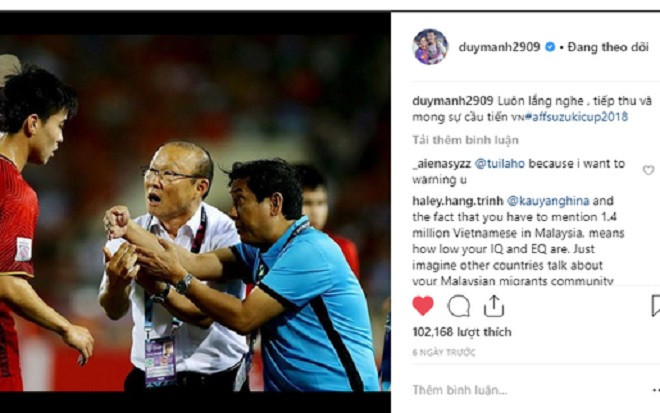Viewport: 660px width, 413px height.
Task: Expand Tải thêm bình luận comments
Action: [465, 140]
